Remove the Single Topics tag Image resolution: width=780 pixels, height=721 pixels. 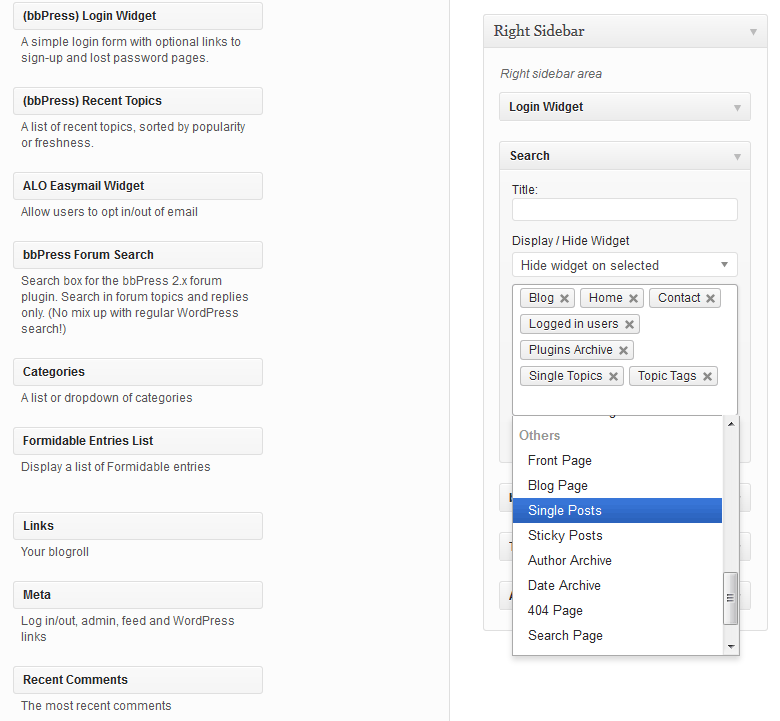[613, 376]
